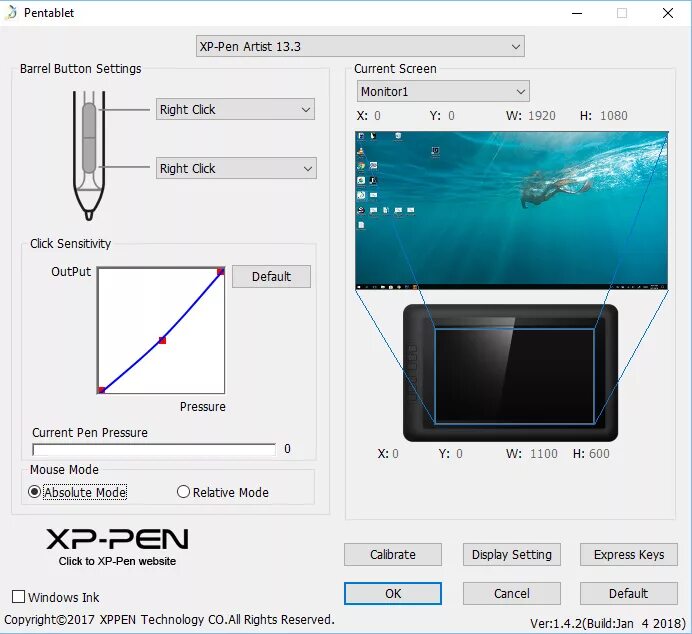The width and height of the screenshot is (692, 634).
Task: Click the tablet height value 600
Action: (x=599, y=454)
